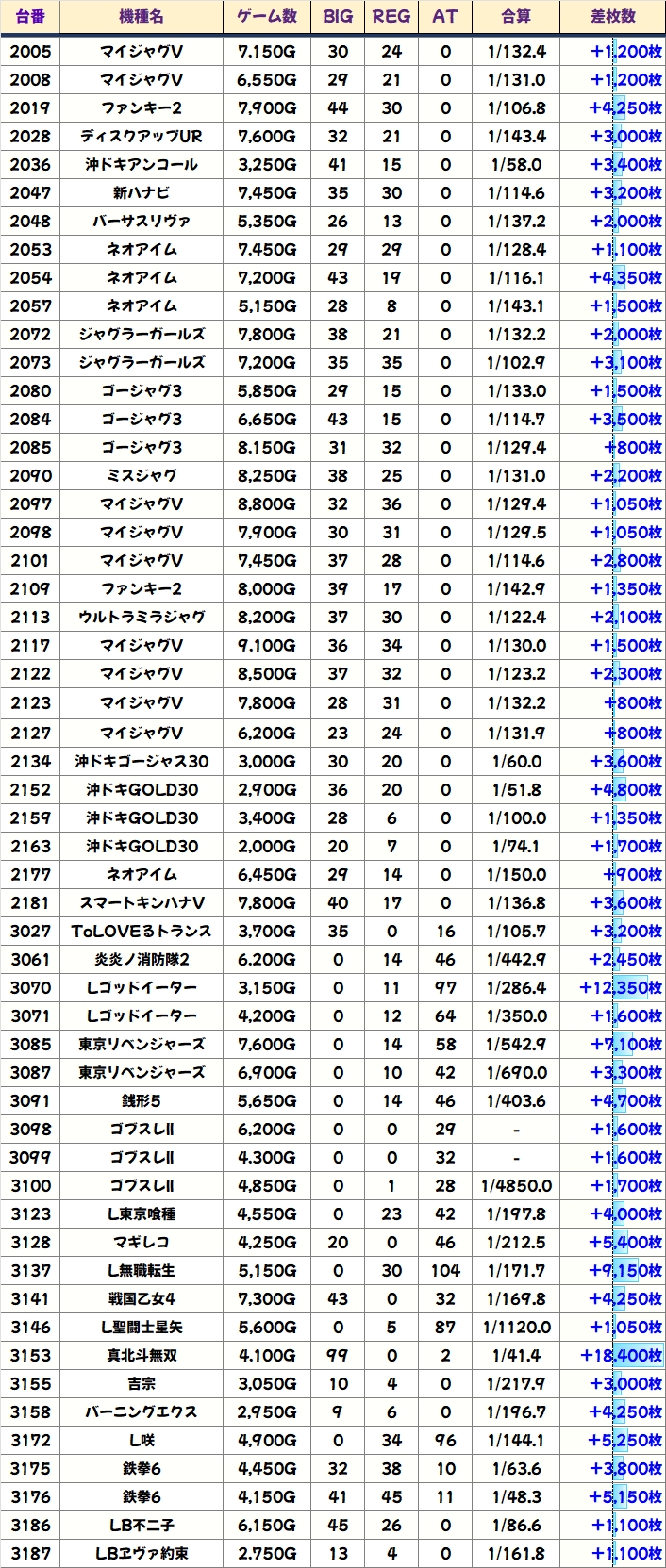Select the REG column header
This screenshot has width=666, height=1568.
[391, 16]
